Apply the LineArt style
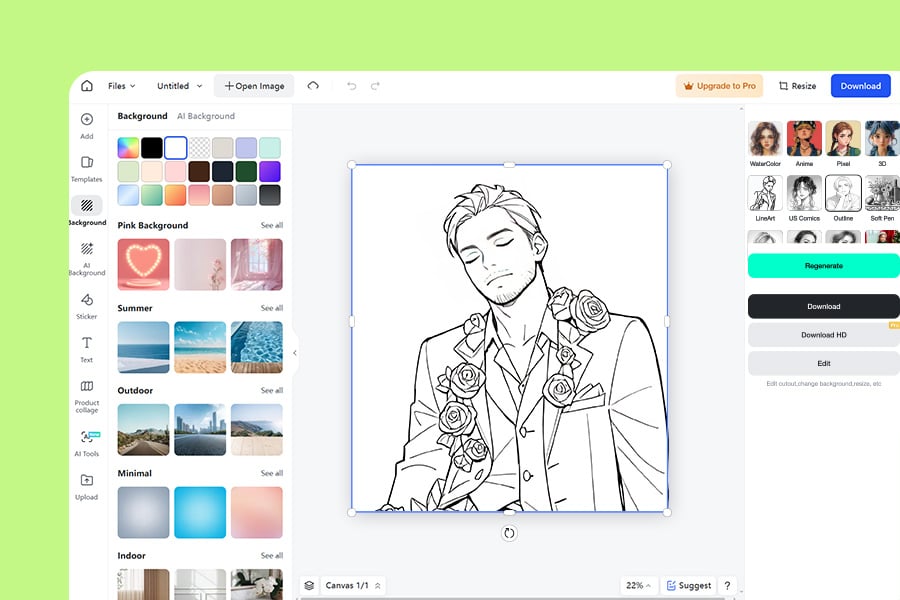 click(x=765, y=198)
